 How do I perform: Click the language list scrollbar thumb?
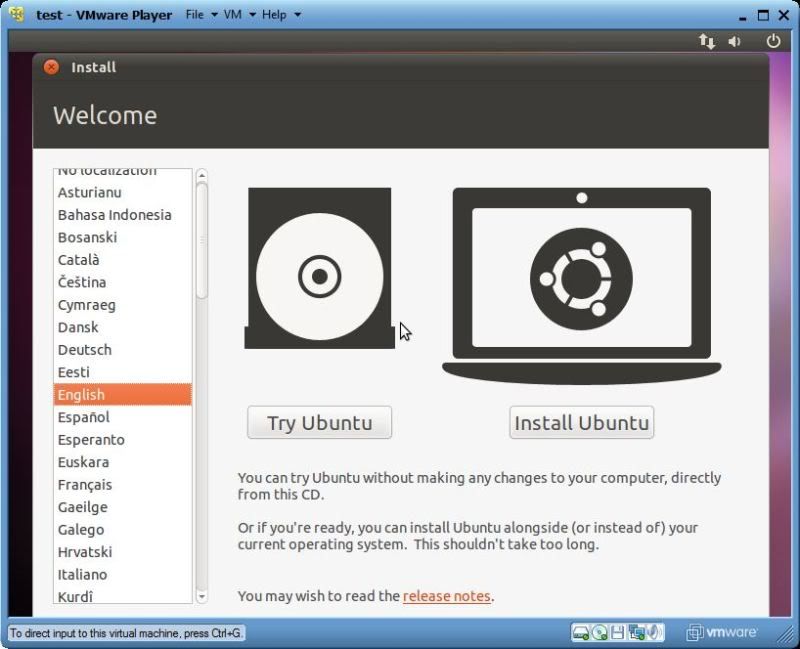pyautogui.click(x=202, y=240)
